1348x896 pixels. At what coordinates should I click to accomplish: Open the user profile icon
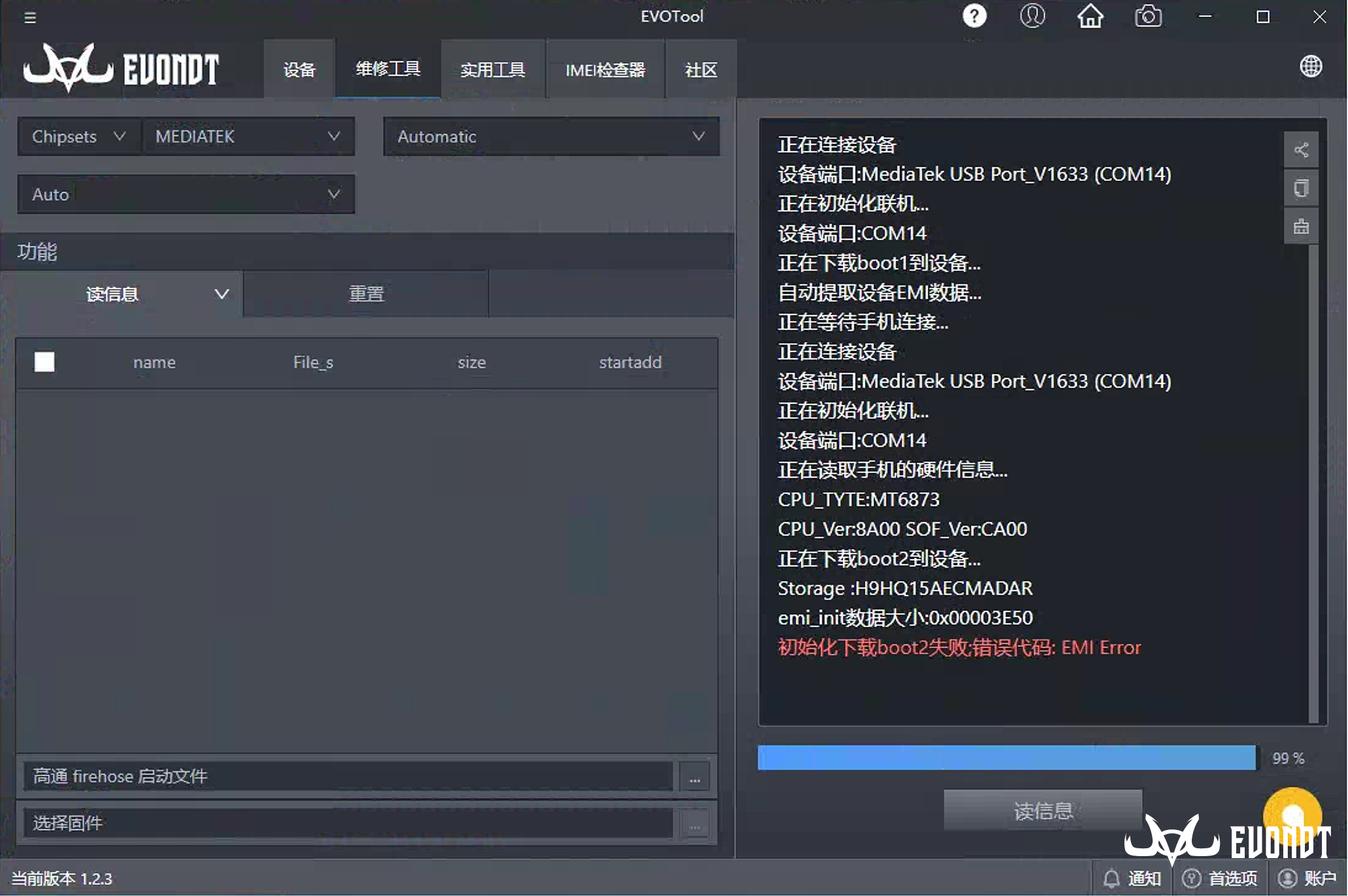click(x=1032, y=16)
